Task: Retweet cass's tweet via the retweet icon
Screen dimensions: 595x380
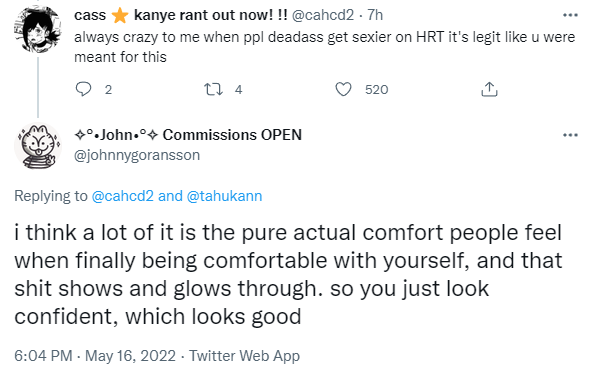Action: click(214, 90)
